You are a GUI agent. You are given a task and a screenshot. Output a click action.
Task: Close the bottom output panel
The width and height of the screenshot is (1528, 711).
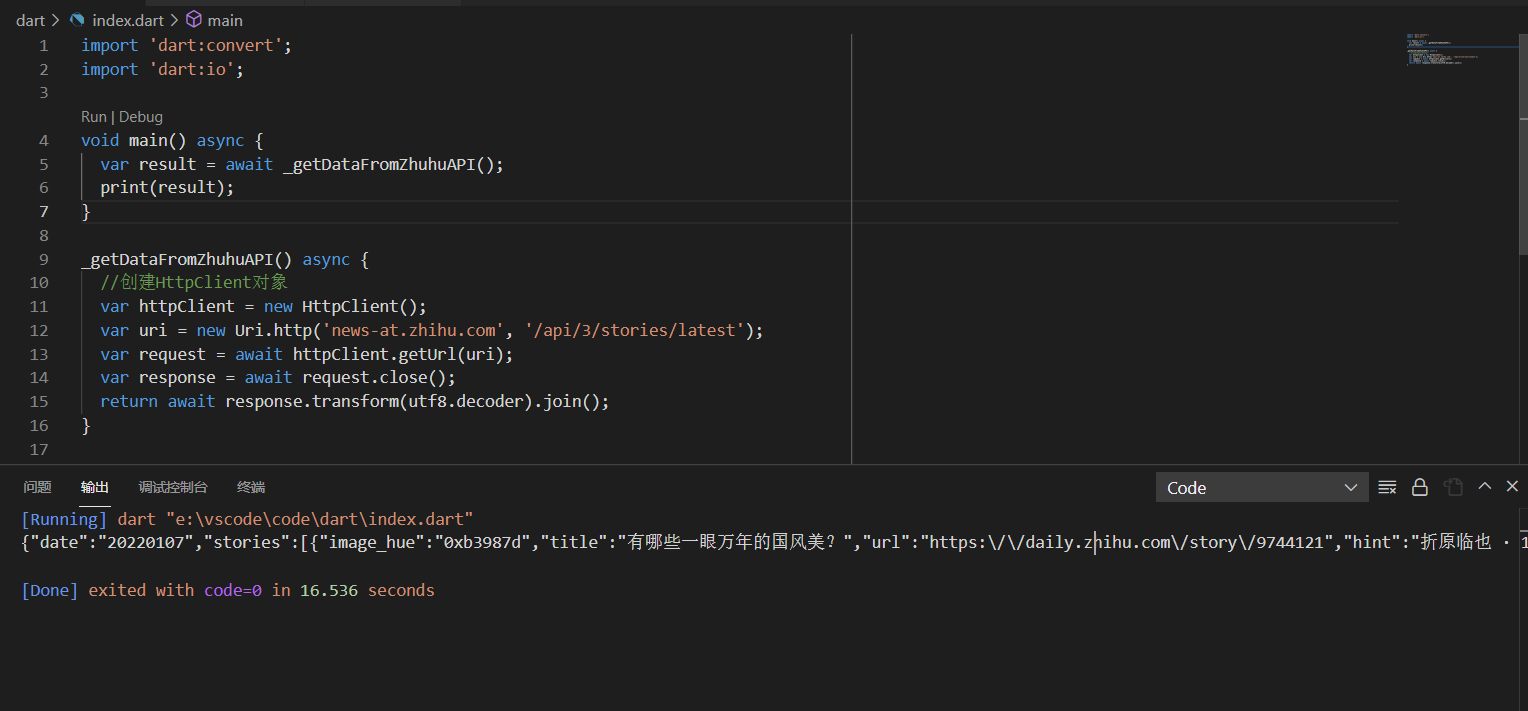pyautogui.click(x=1512, y=486)
